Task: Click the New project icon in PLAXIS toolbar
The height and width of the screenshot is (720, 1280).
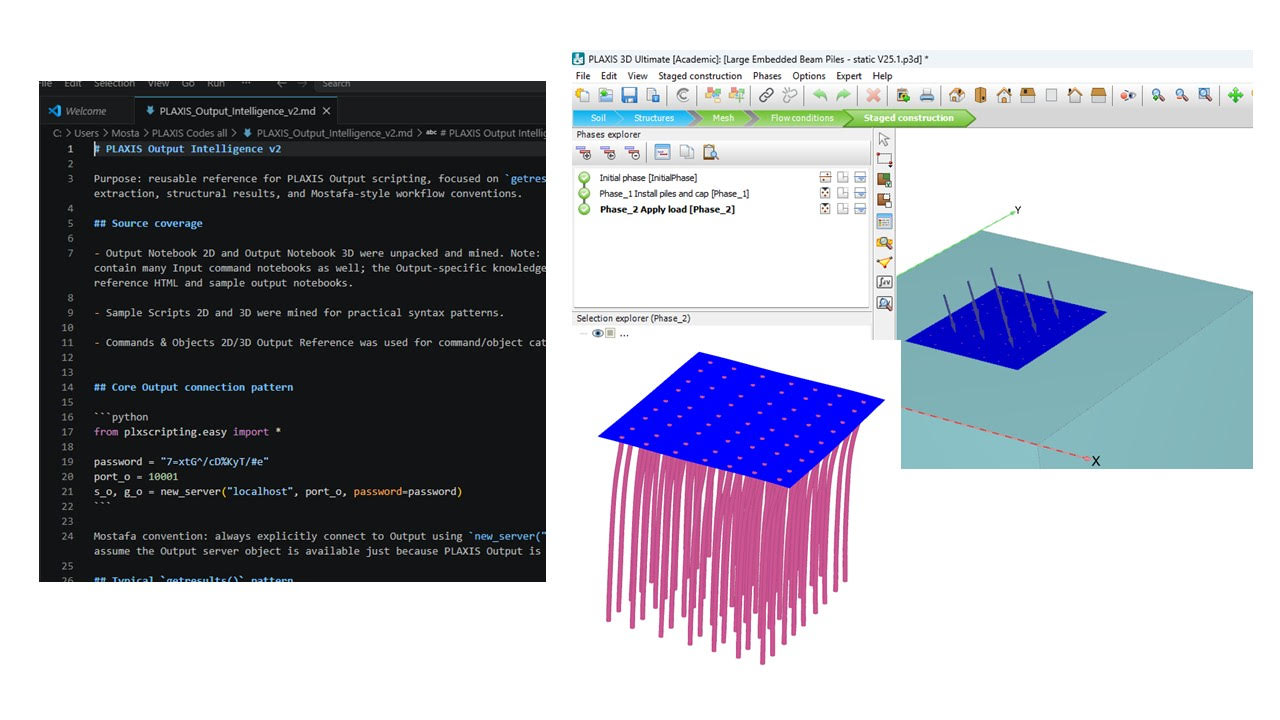Action: [x=583, y=95]
